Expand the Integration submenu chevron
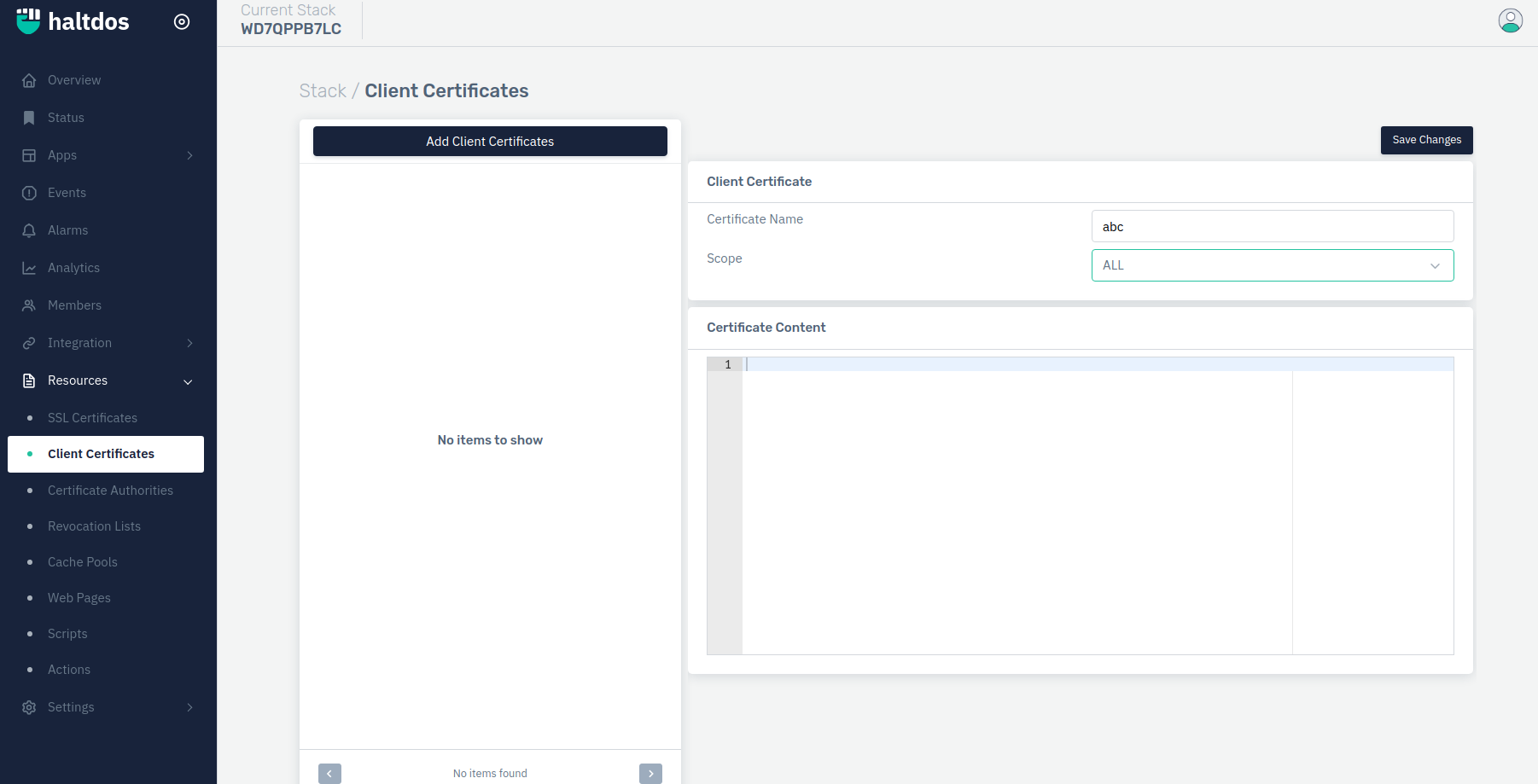1538x784 pixels. [189, 343]
